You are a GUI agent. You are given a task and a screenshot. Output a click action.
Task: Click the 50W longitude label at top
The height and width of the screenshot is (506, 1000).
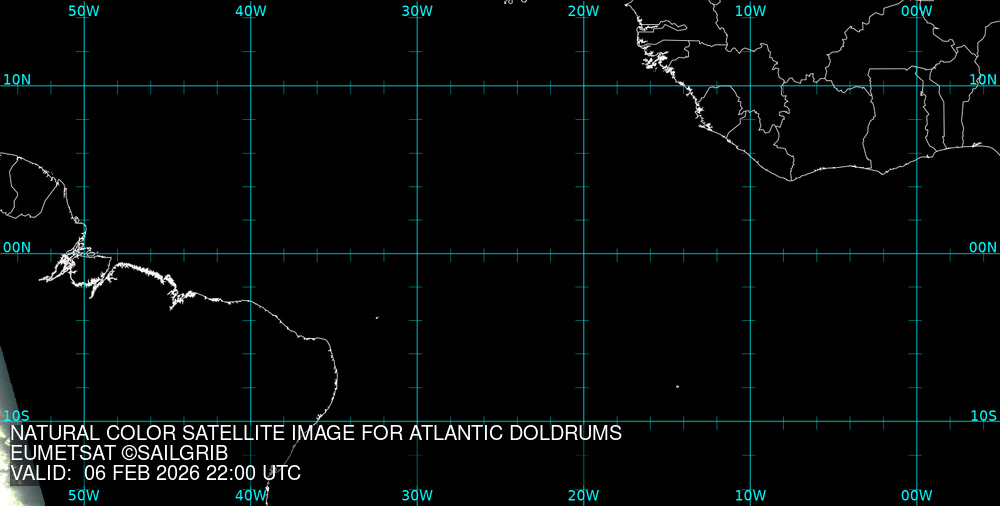coord(84,11)
